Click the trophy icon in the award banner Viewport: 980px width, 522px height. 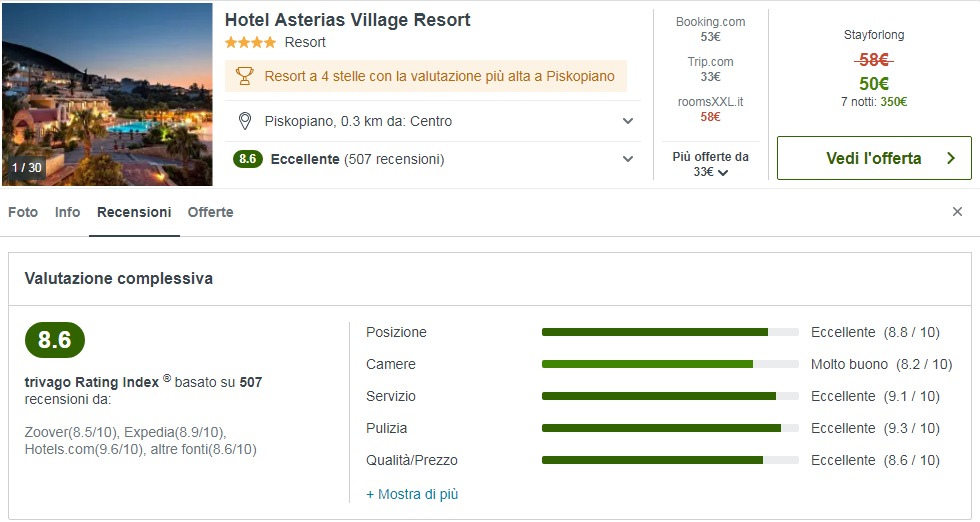pos(244,76)
